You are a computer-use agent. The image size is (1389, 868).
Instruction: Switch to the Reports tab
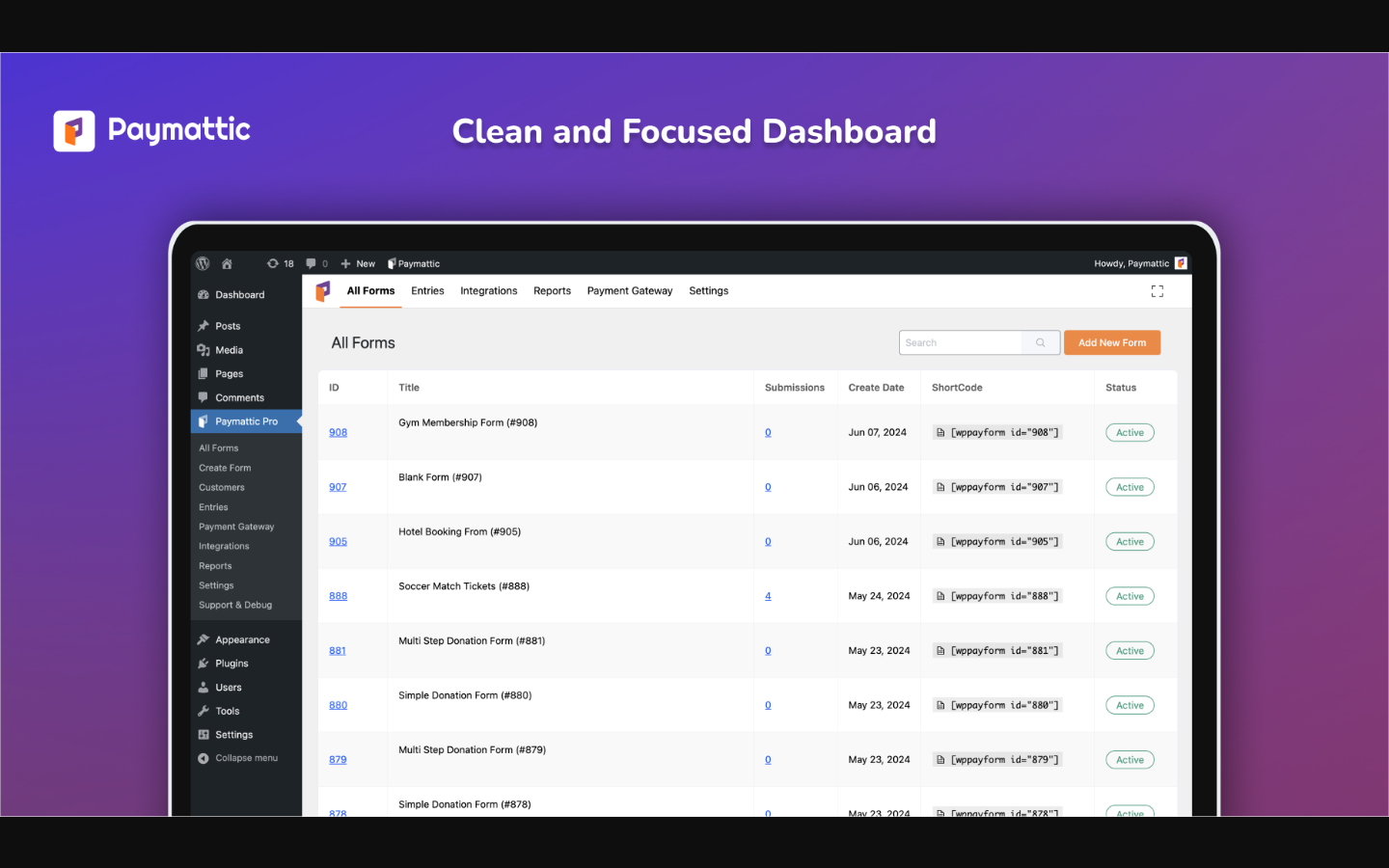tap(552, 291)
